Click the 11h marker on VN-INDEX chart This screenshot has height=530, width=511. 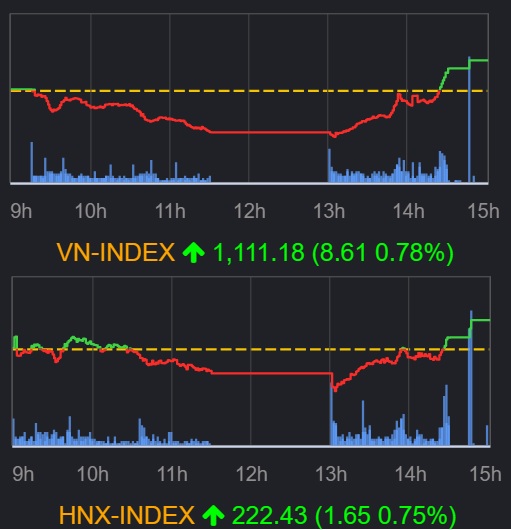(x=170, y=211)
